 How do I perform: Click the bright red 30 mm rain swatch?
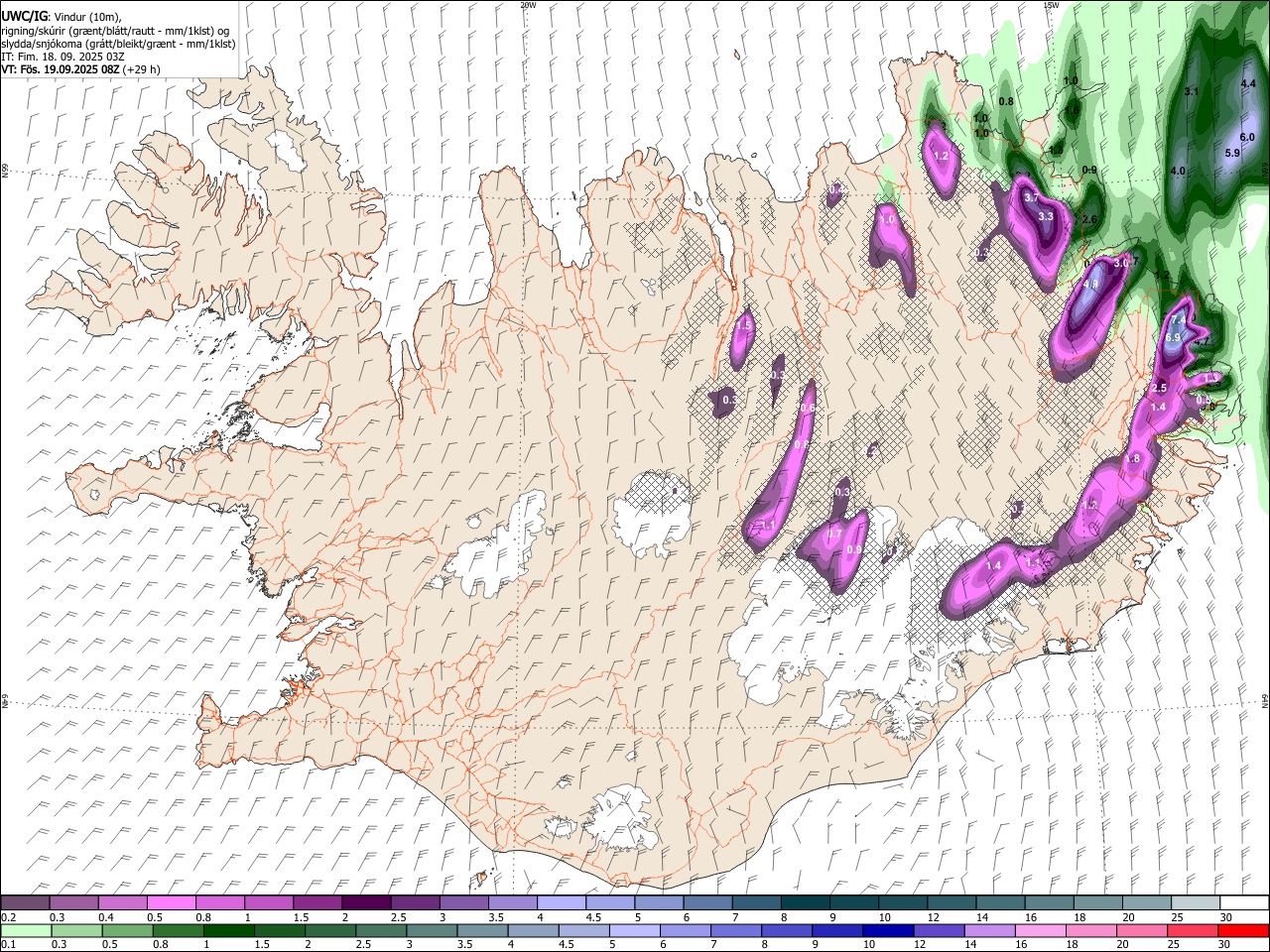[1244, 930]
